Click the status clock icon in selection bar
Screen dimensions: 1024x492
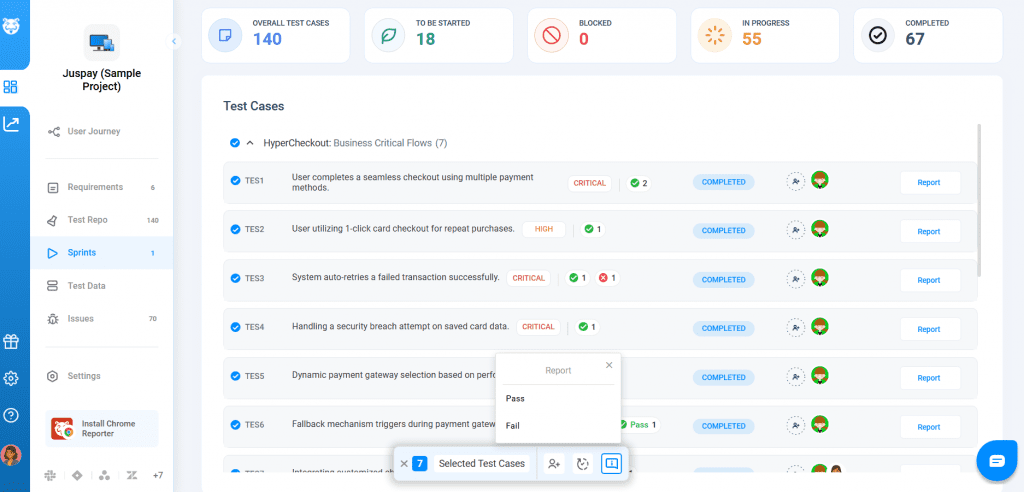(x=581, y=464)
